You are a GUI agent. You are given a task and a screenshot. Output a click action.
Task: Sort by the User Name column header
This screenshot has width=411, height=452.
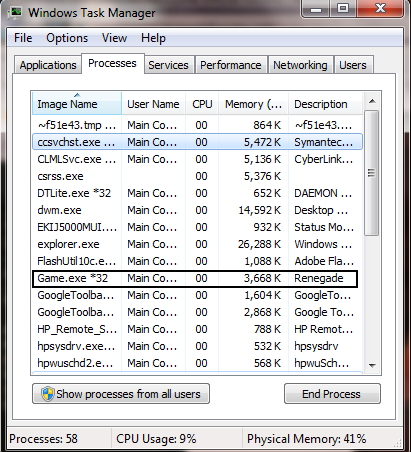coord(153,104)
